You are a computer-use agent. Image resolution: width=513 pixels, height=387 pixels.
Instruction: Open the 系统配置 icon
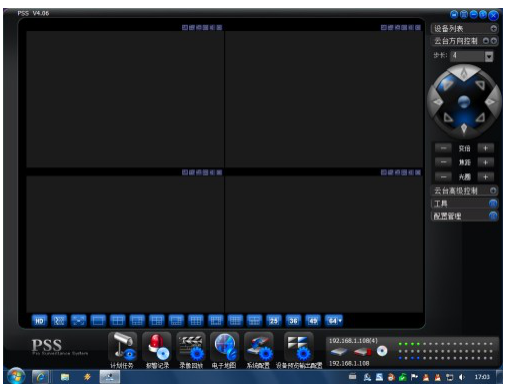(x=259, y=347)
